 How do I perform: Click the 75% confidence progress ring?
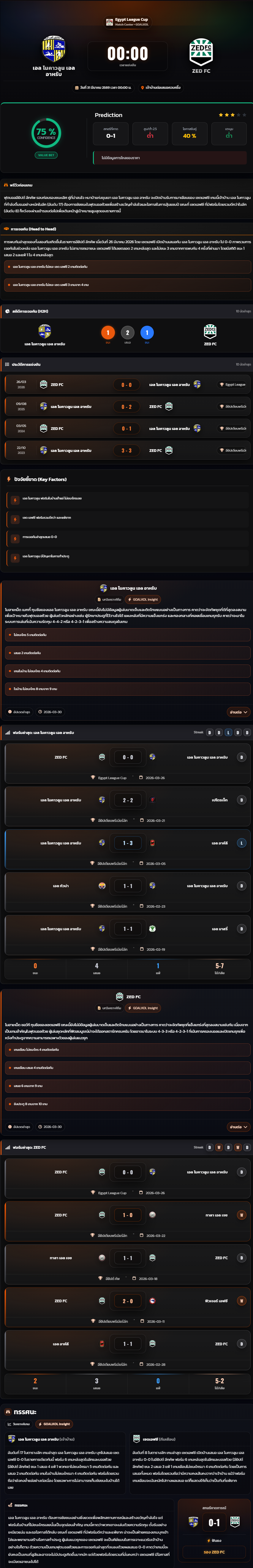click(x=46, y=132)
